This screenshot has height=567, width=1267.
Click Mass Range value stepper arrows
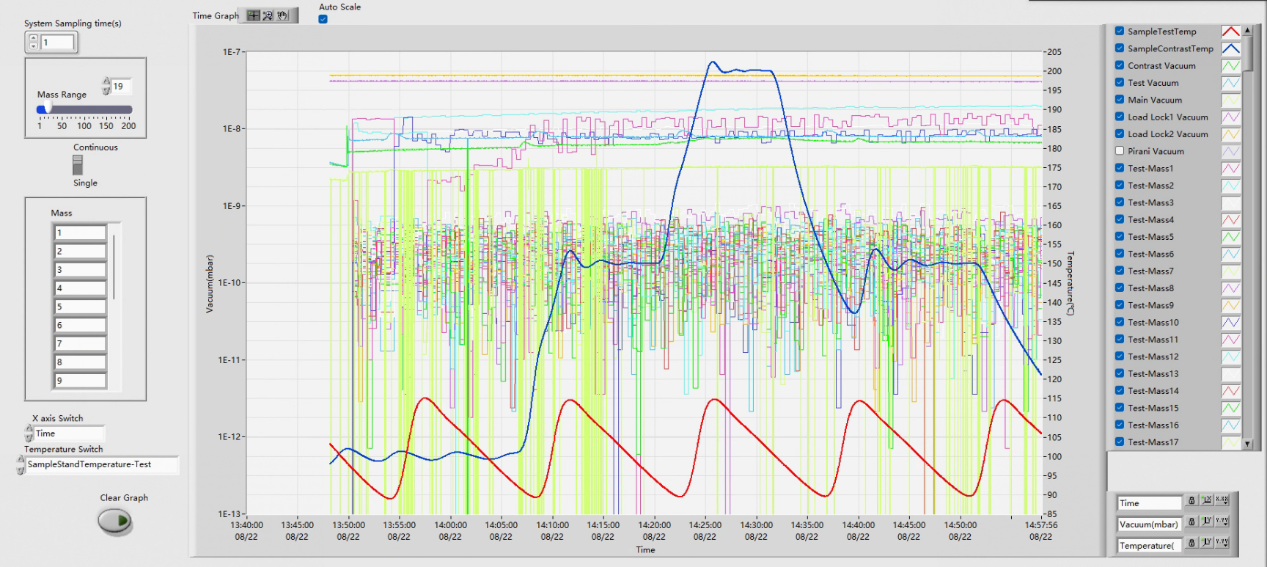(106, 86)
